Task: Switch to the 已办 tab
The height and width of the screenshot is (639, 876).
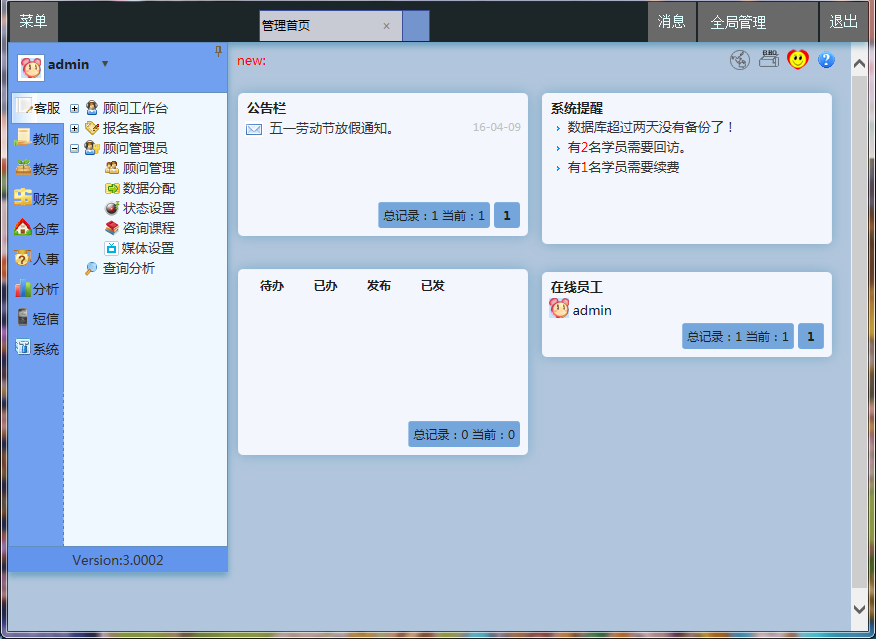Action: point(325,286)
